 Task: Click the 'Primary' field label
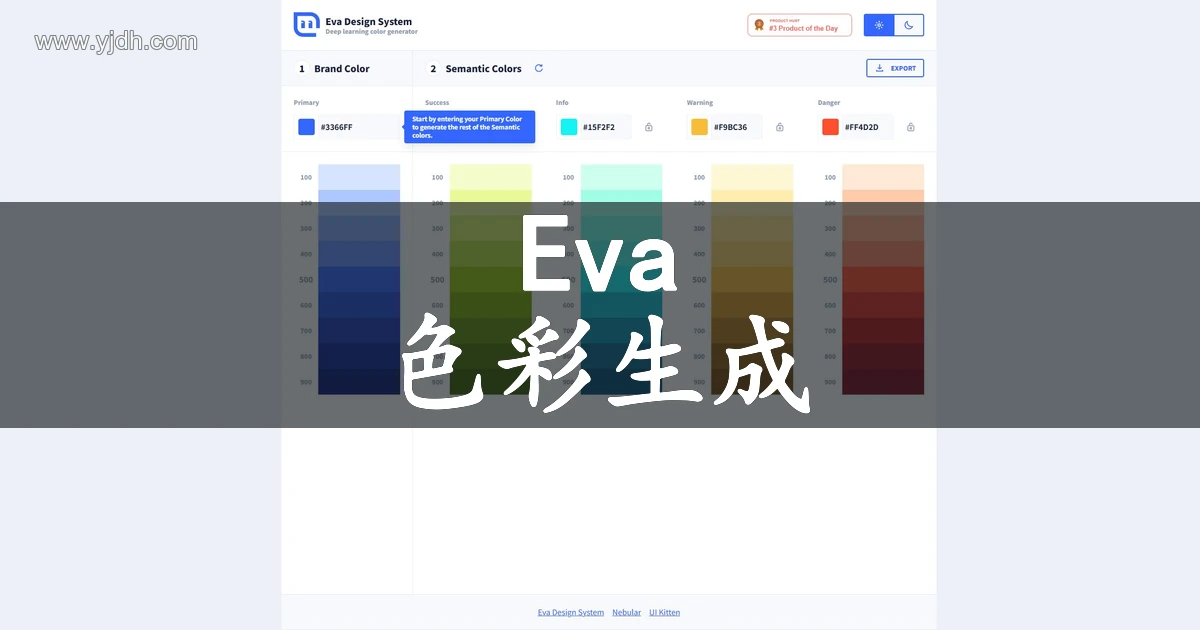(306, 103)
